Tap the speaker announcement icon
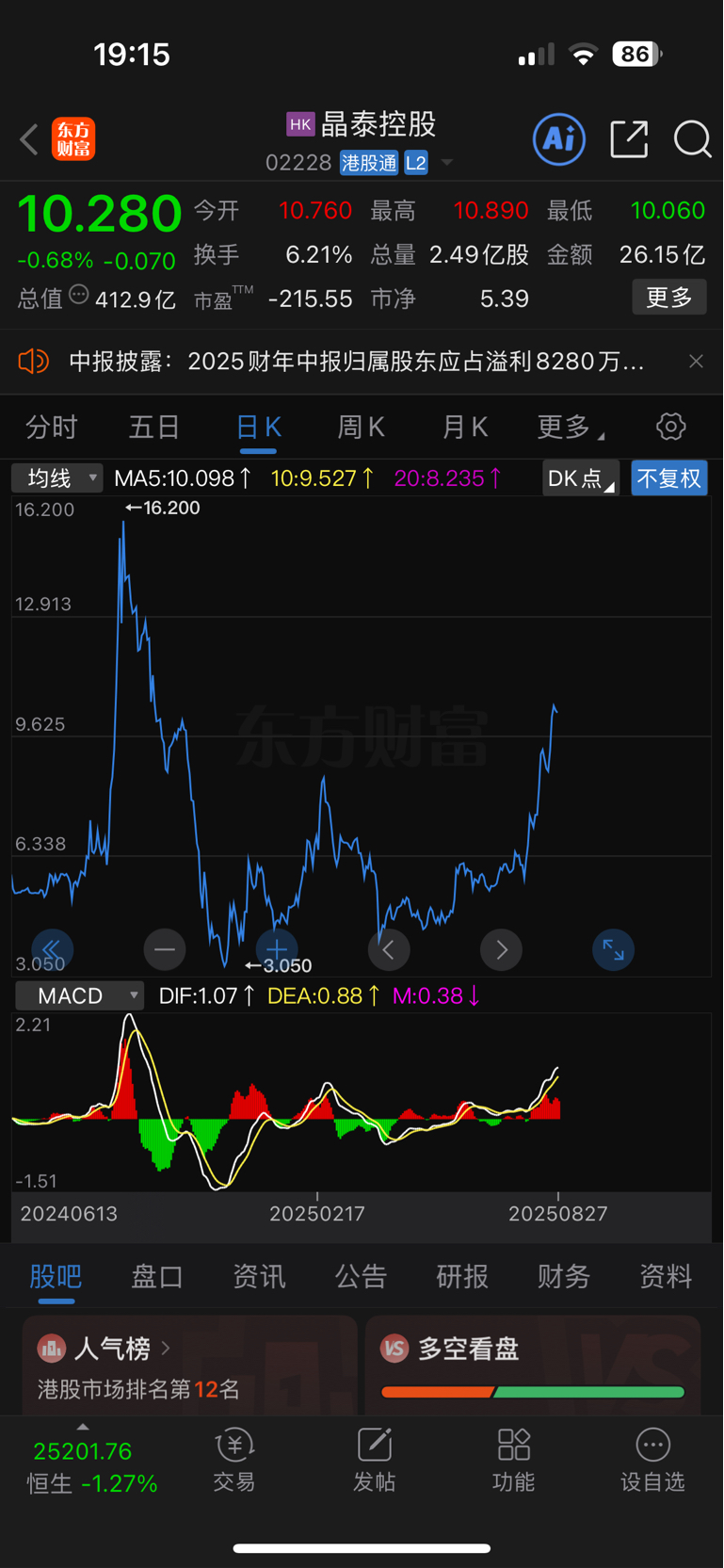Image resolution: width=724 pixels, height=1568 pixels. click(33, 361)
